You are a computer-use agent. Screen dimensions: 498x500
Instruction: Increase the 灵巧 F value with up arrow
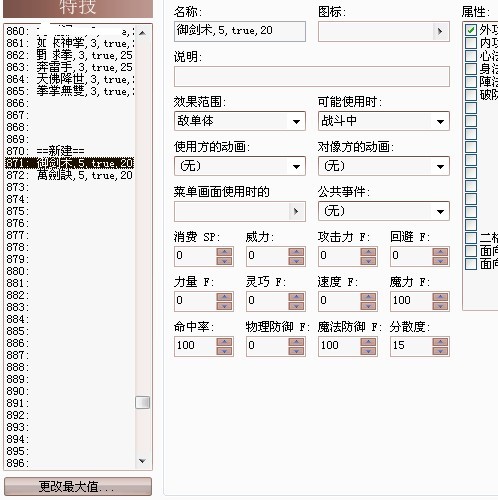point(296,297)
